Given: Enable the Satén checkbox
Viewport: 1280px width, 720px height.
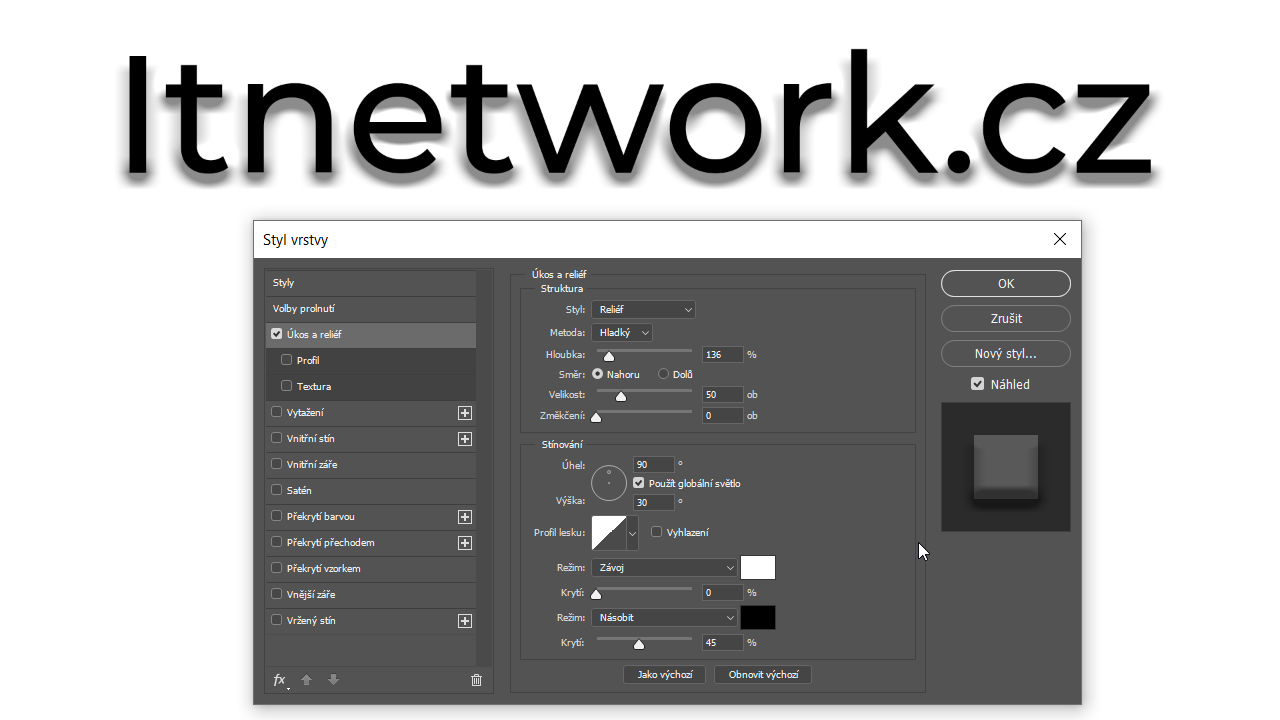Looking at the screenshot, I should click(277, 490).
